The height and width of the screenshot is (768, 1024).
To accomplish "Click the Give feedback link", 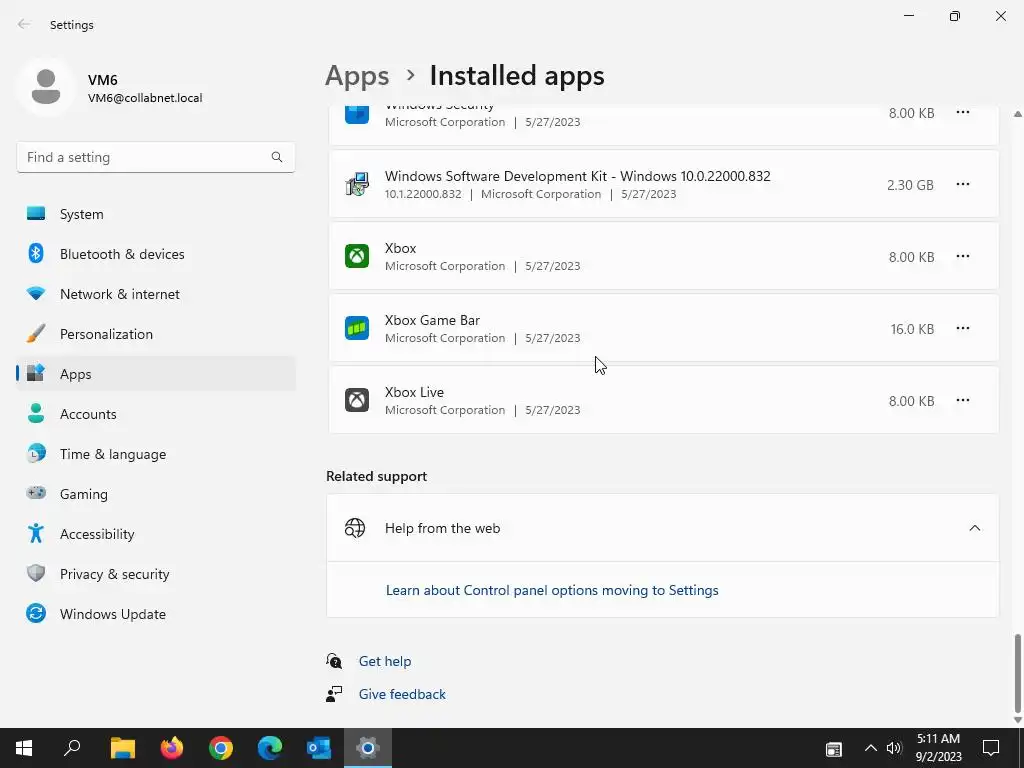I will click(402, 694).
